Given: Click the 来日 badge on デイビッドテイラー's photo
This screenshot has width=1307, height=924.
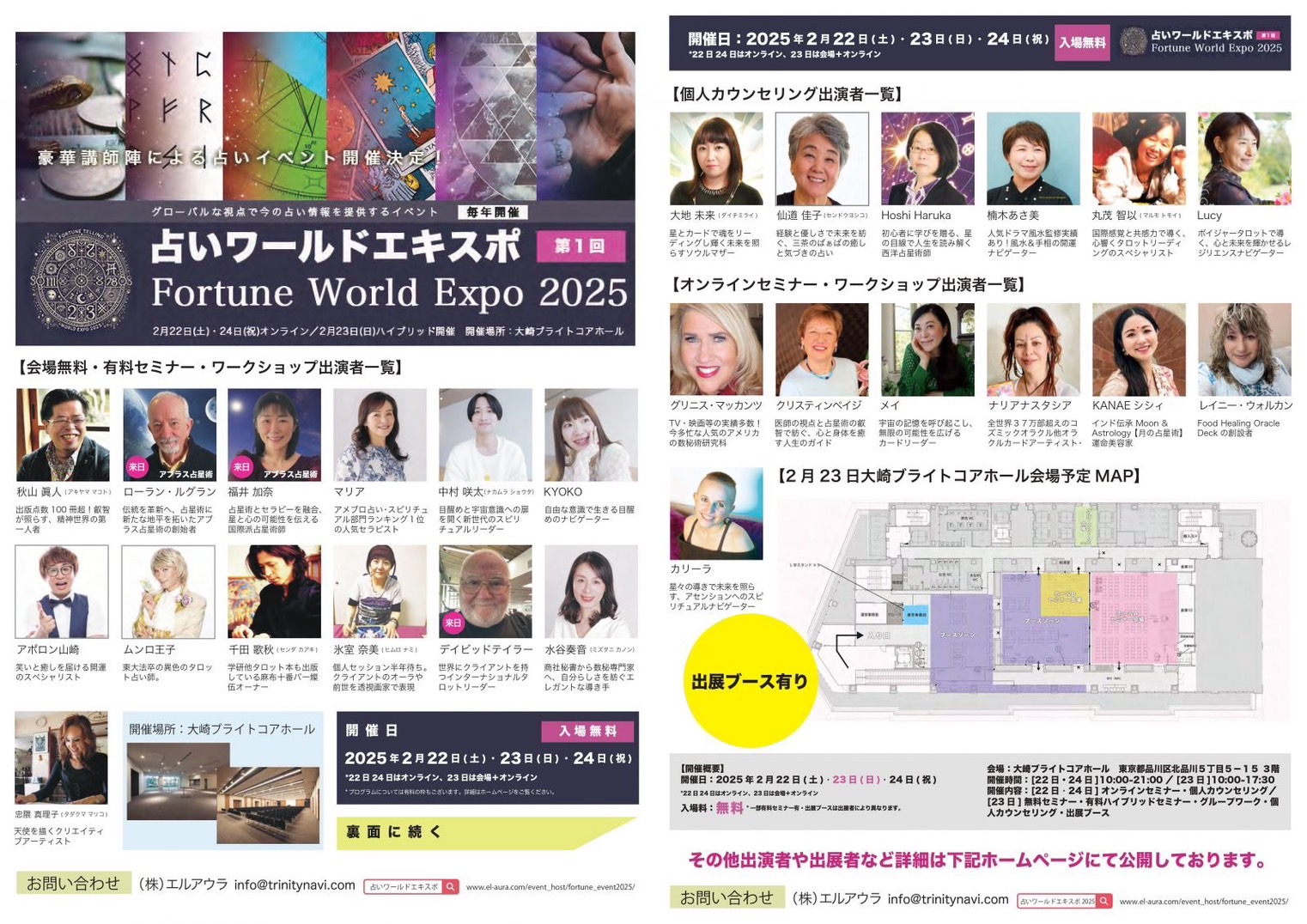Looking at the screenshot, I should coord(453,623).
